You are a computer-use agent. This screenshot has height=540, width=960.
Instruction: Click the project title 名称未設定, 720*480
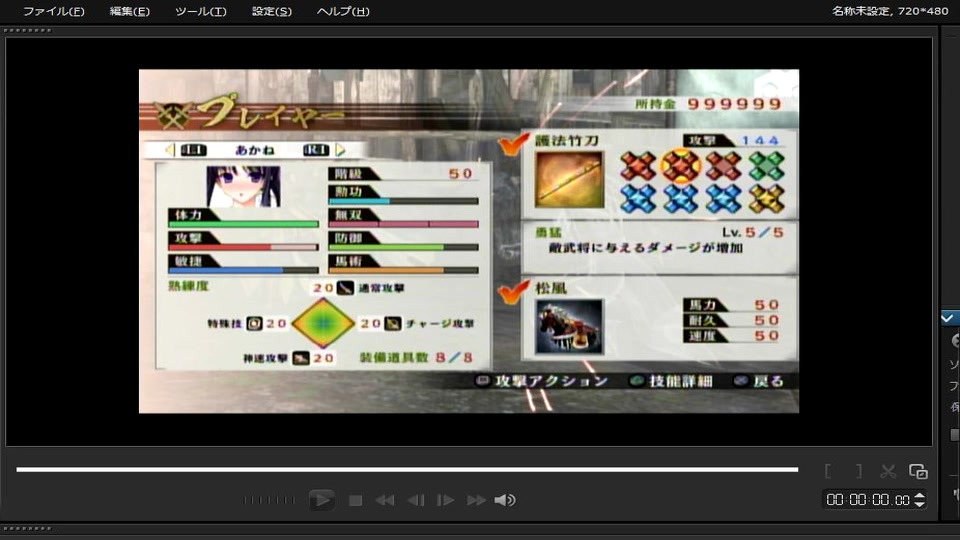pyautogui.click(x=890, y=10)
